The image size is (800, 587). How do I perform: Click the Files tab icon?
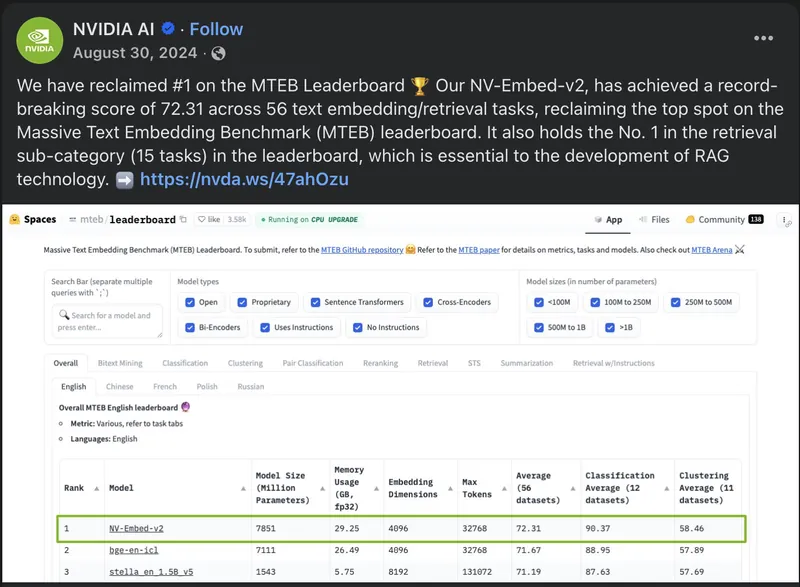tap(643, 219)
